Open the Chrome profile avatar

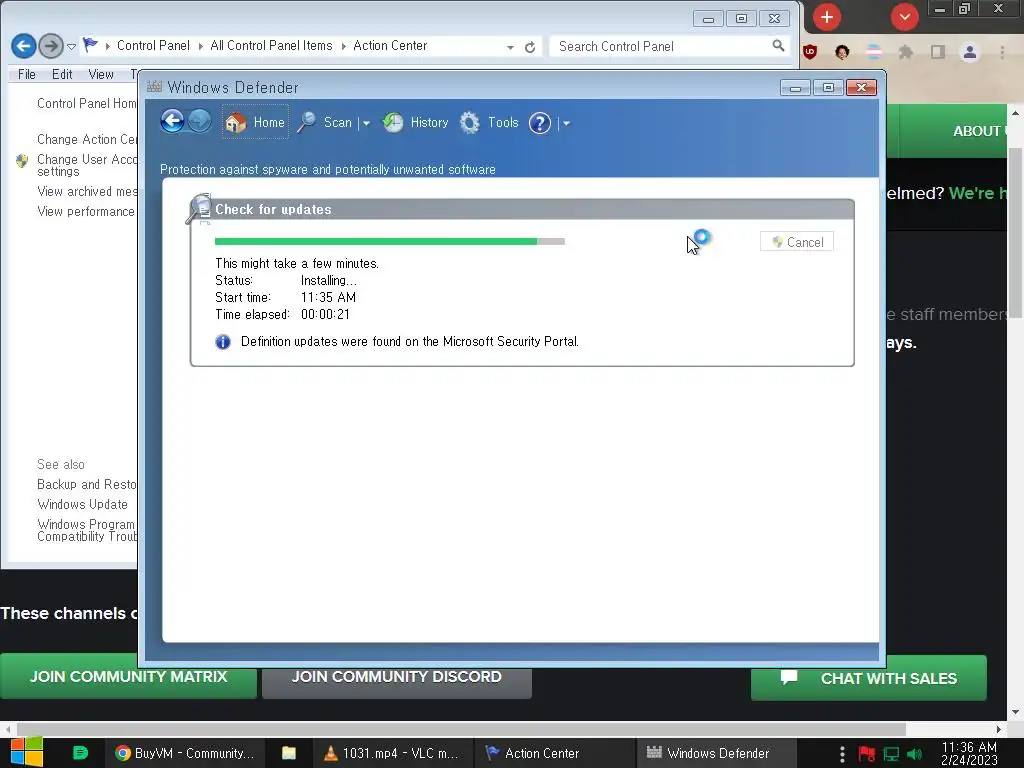click(x=970, y=52)
